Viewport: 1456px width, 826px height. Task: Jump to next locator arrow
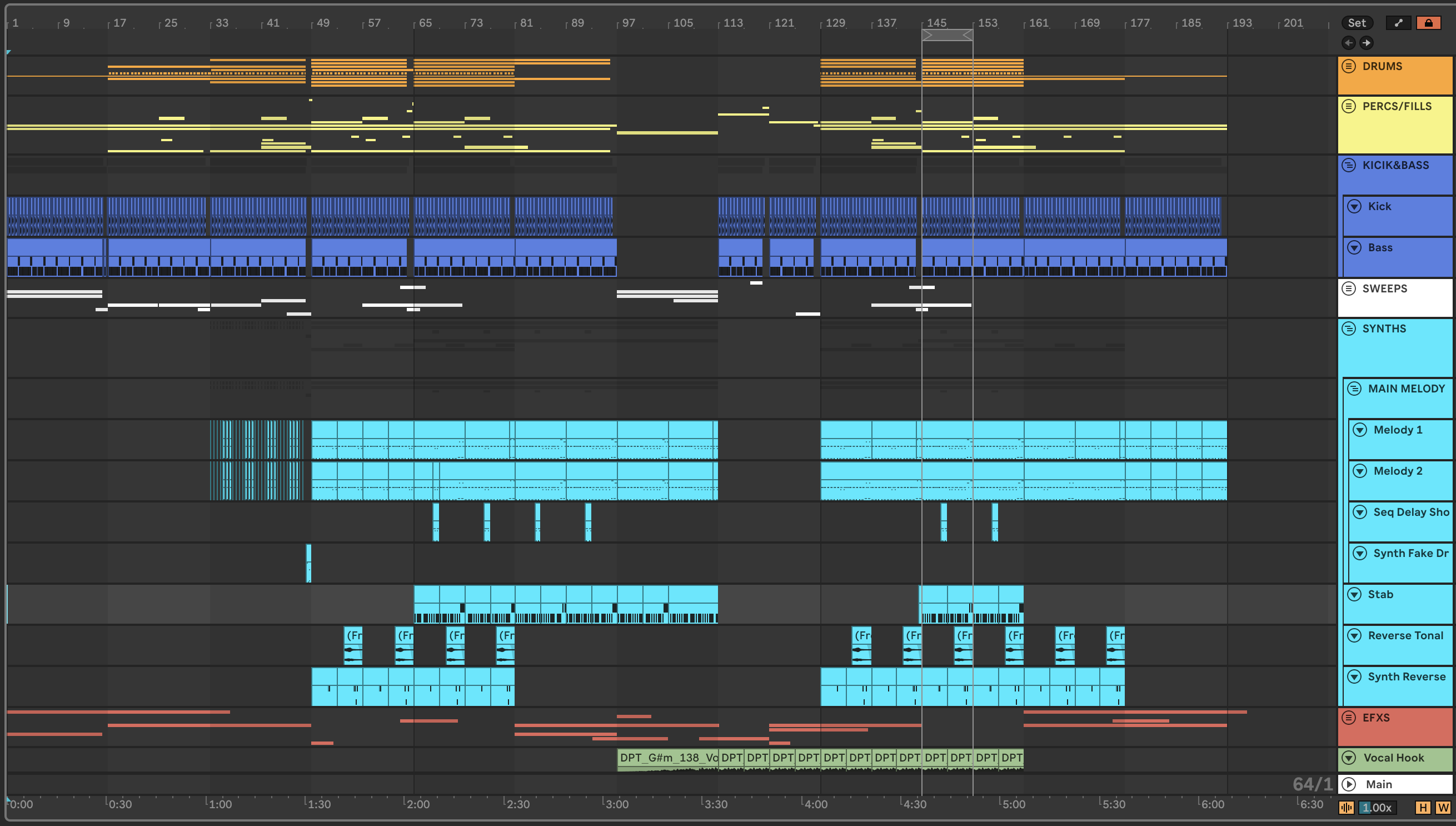(x=1367, y=43)
